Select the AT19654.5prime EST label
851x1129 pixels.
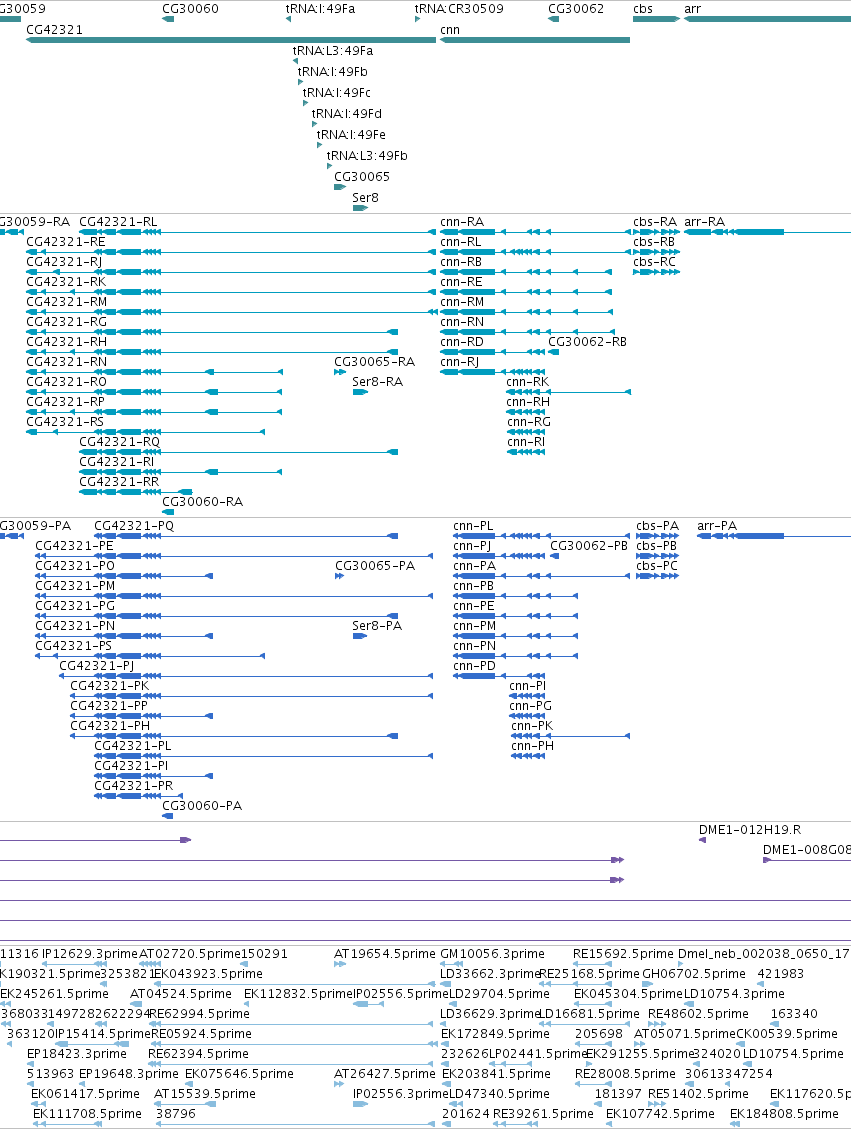tap(385, 953)
